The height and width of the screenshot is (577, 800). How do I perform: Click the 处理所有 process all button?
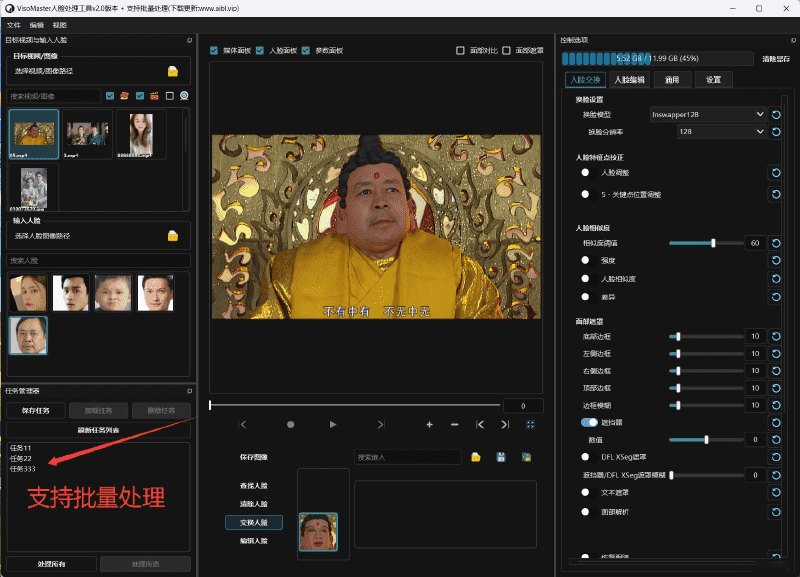click(52, 564)
